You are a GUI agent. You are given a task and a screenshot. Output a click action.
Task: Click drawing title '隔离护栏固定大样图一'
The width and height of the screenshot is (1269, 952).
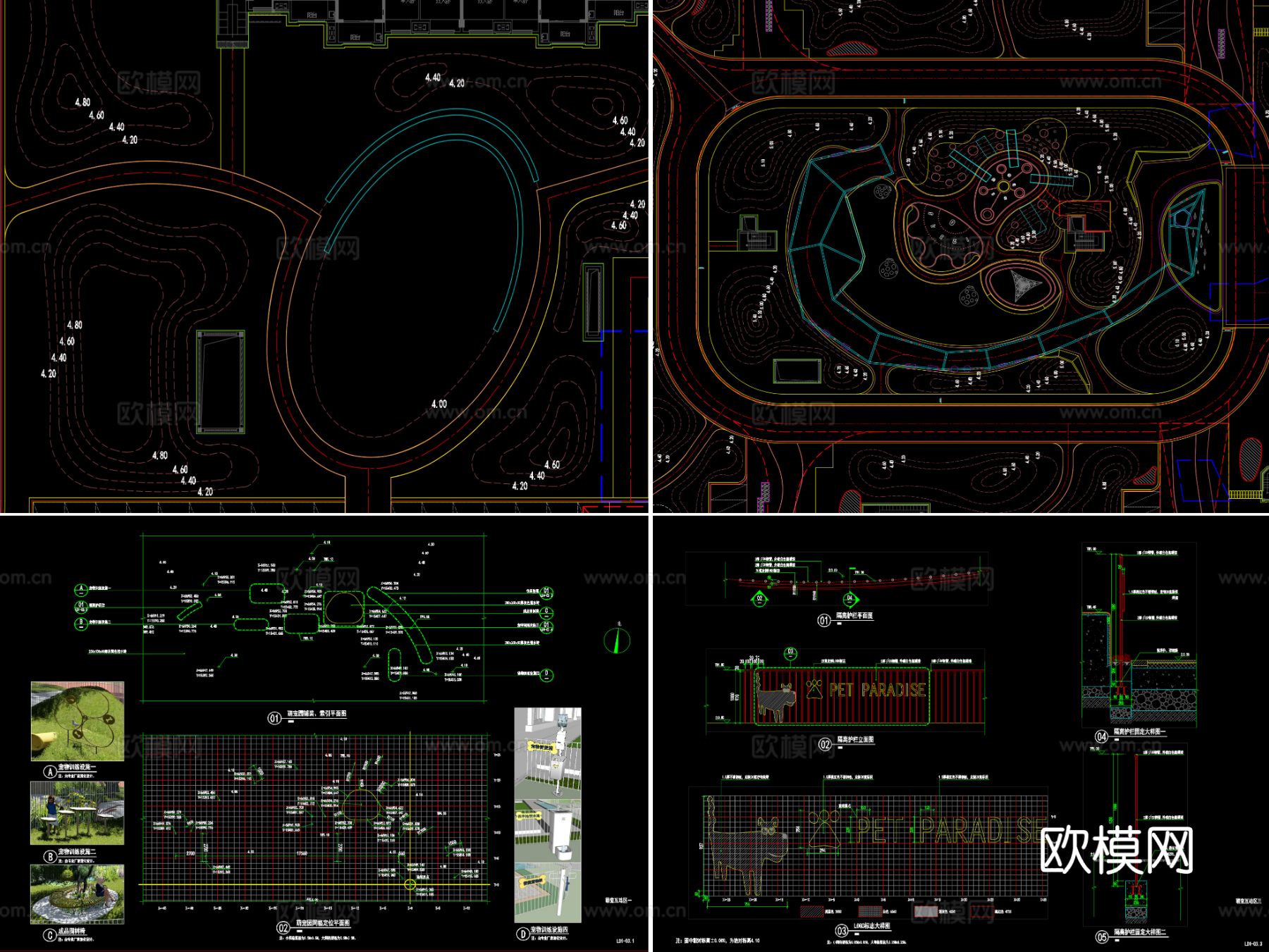click(x=1140, y=733)
